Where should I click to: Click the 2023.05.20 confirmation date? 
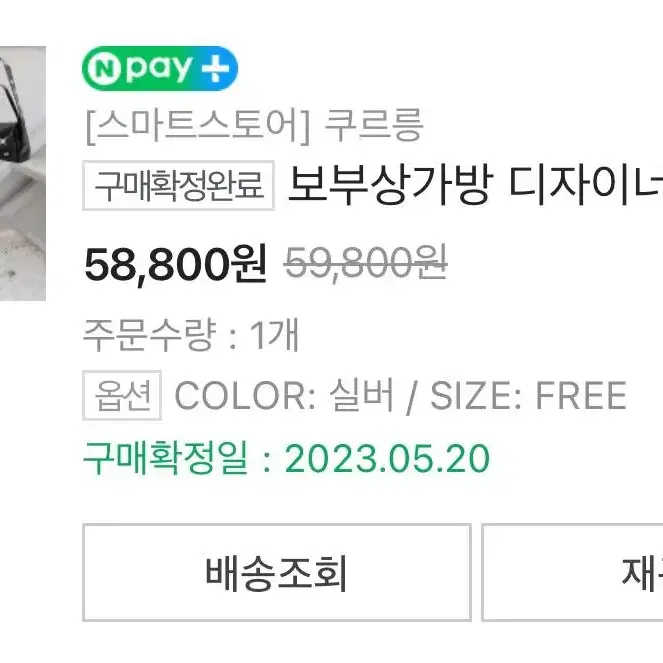(x=387, y=459)
